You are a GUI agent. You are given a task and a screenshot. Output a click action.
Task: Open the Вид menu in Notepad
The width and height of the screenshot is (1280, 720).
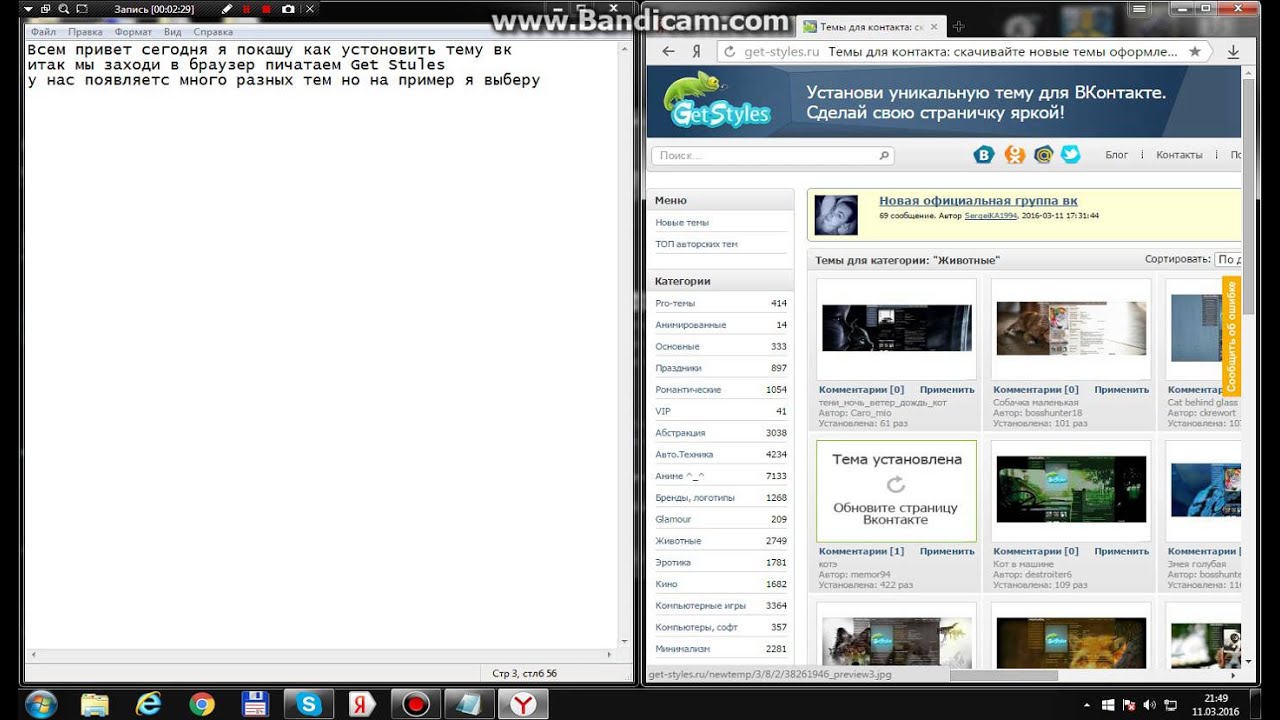tap(173, 32)
